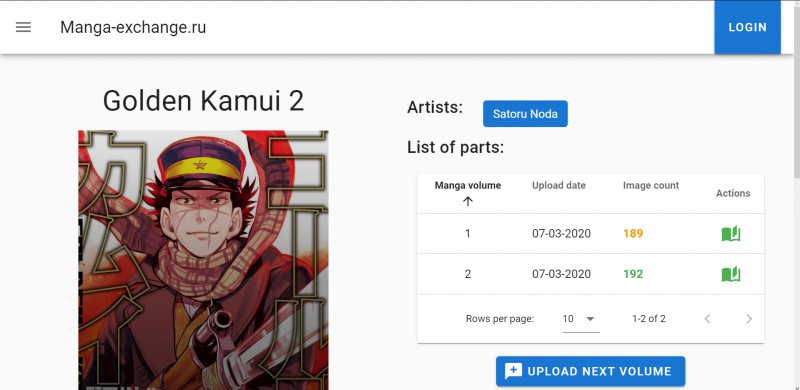This screenshot has height=390, width=800.
Task: Sort the table by the Manga volume header
Action: point(468,185)
